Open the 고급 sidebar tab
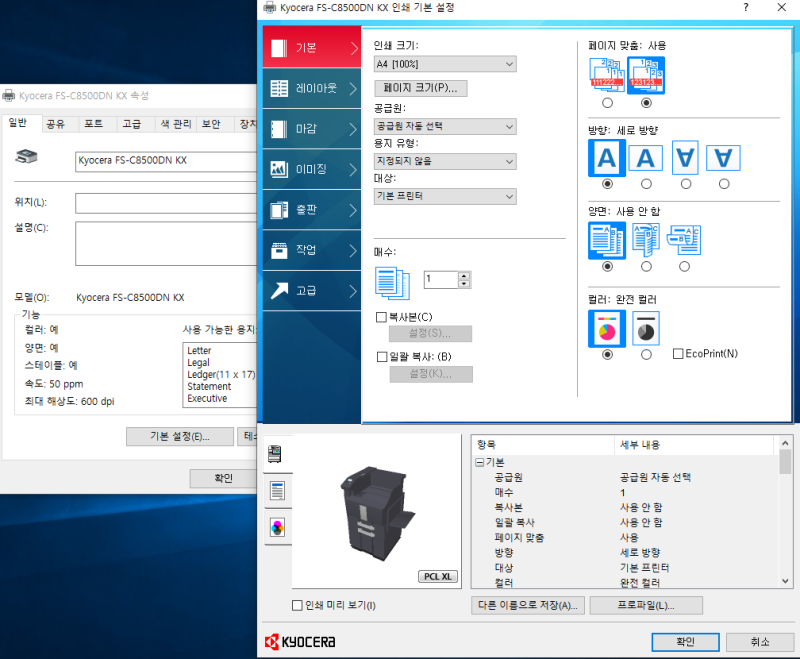800x659 pixels. click(312, 291)
